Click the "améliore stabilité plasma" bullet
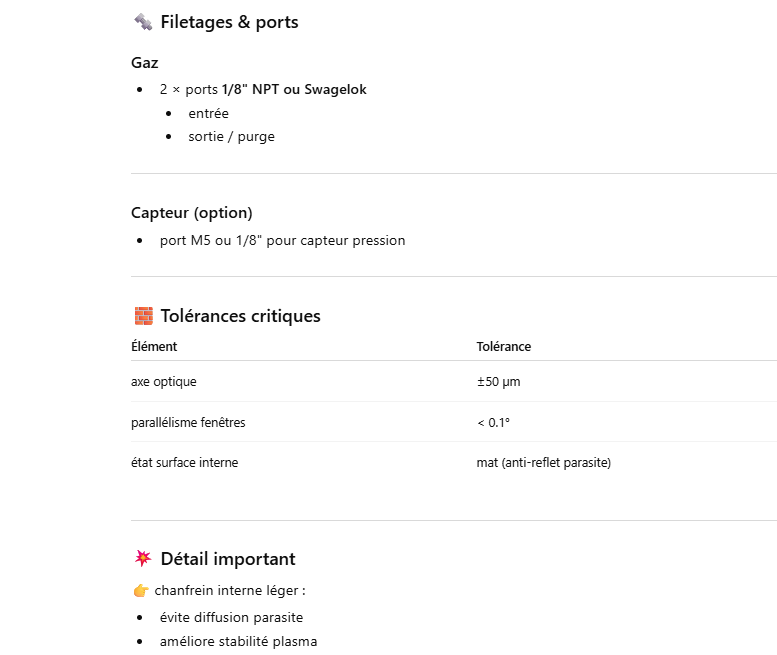This screenshot has height=655, width=777. point(238,641)
